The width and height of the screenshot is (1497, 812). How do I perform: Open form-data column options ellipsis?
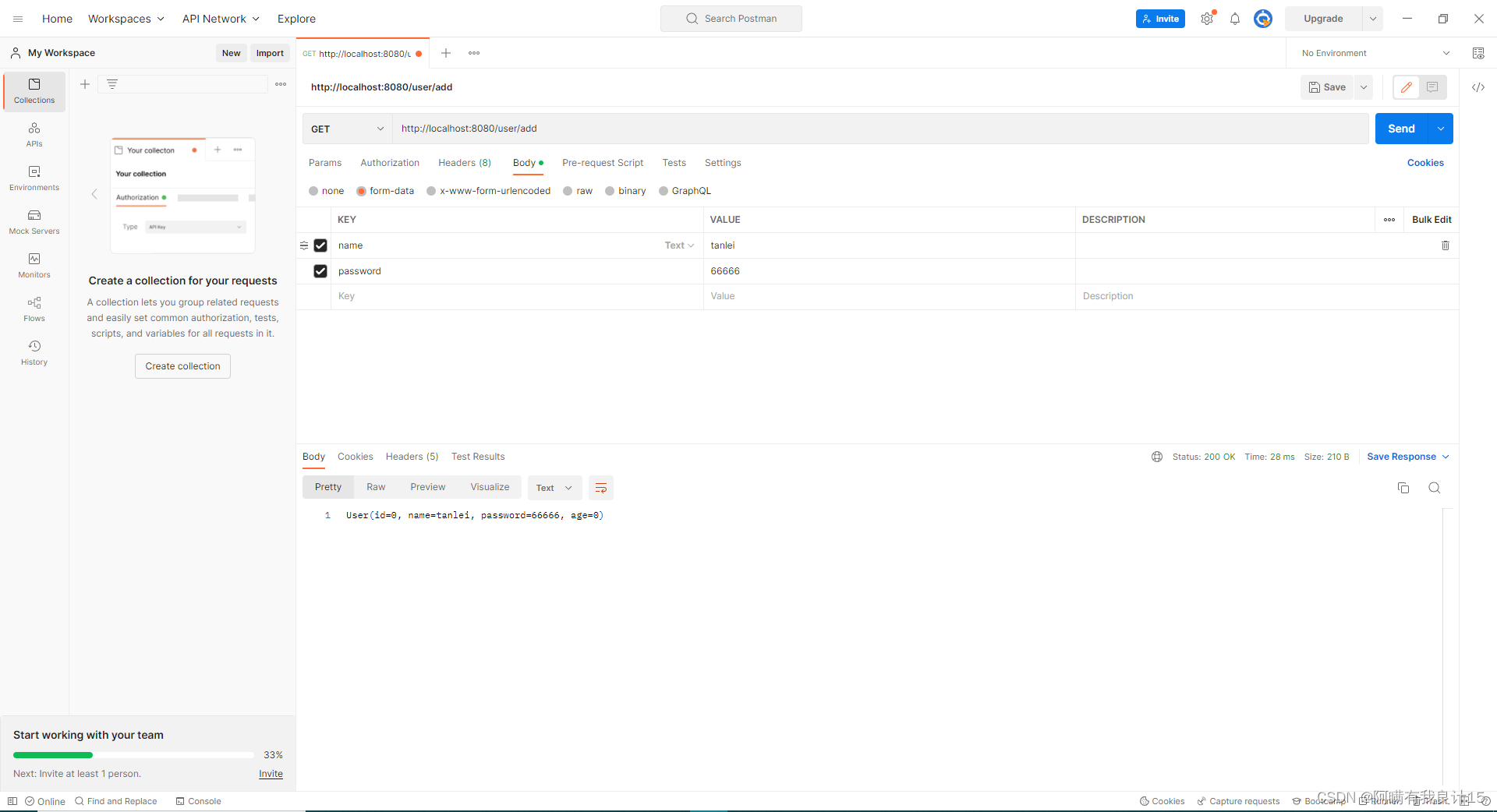coord(1389,220)
